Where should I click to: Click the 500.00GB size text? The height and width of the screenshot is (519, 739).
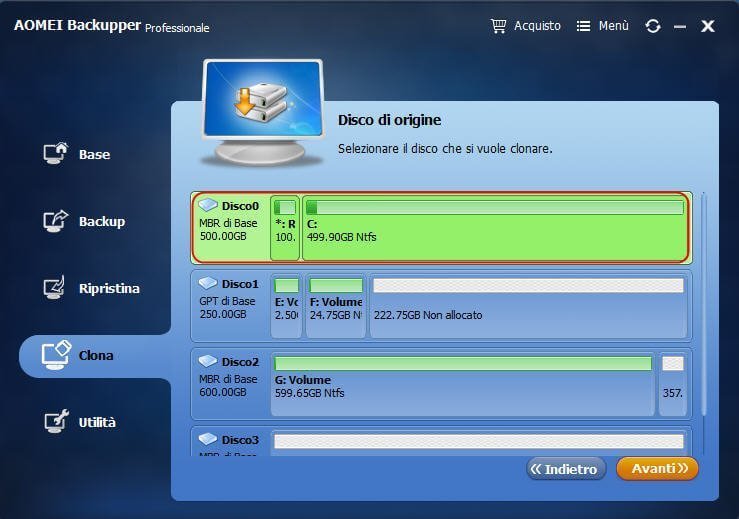tap(223, 236)
